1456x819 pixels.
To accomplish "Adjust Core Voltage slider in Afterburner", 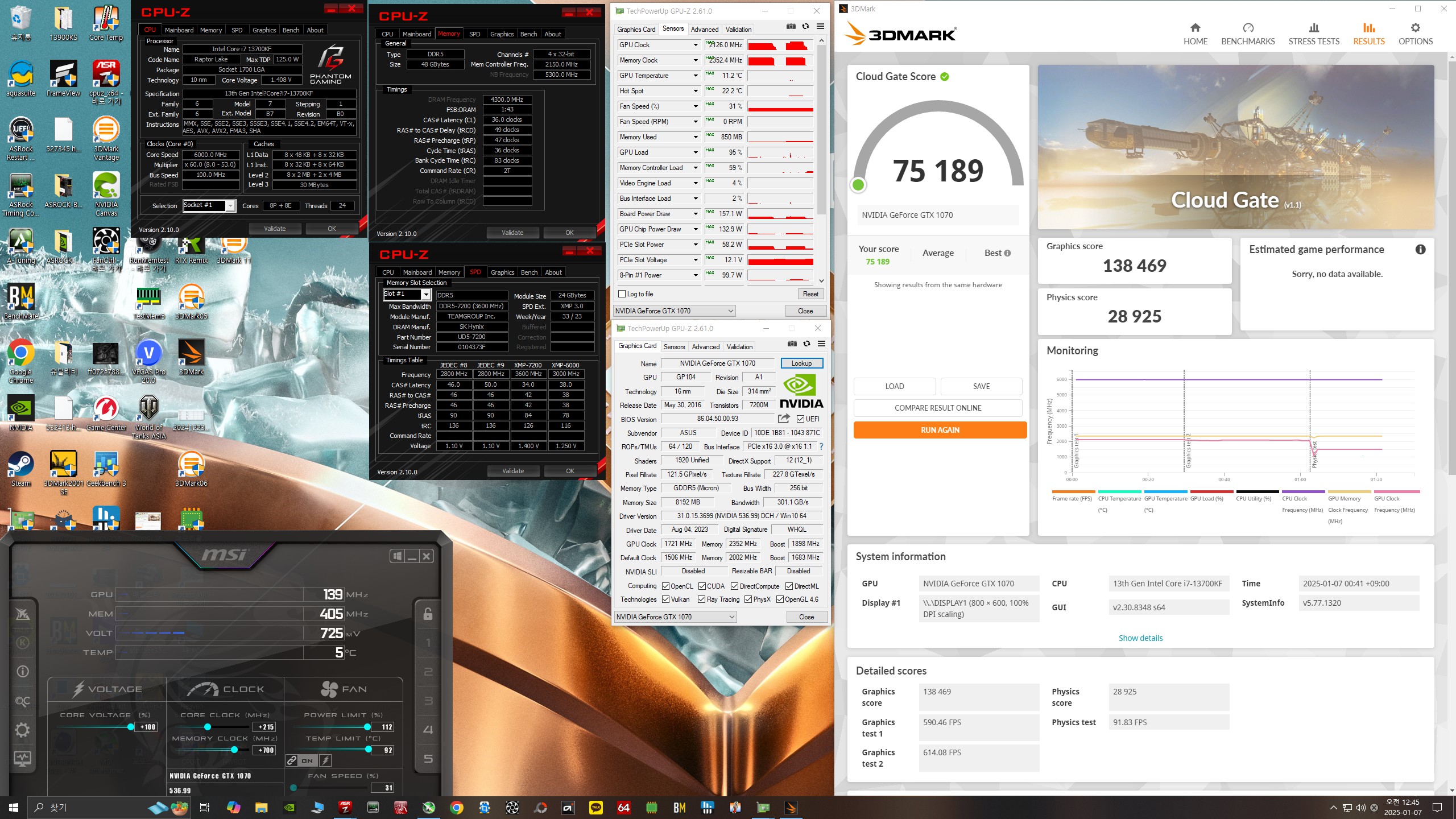I will (x=130, y=727).
